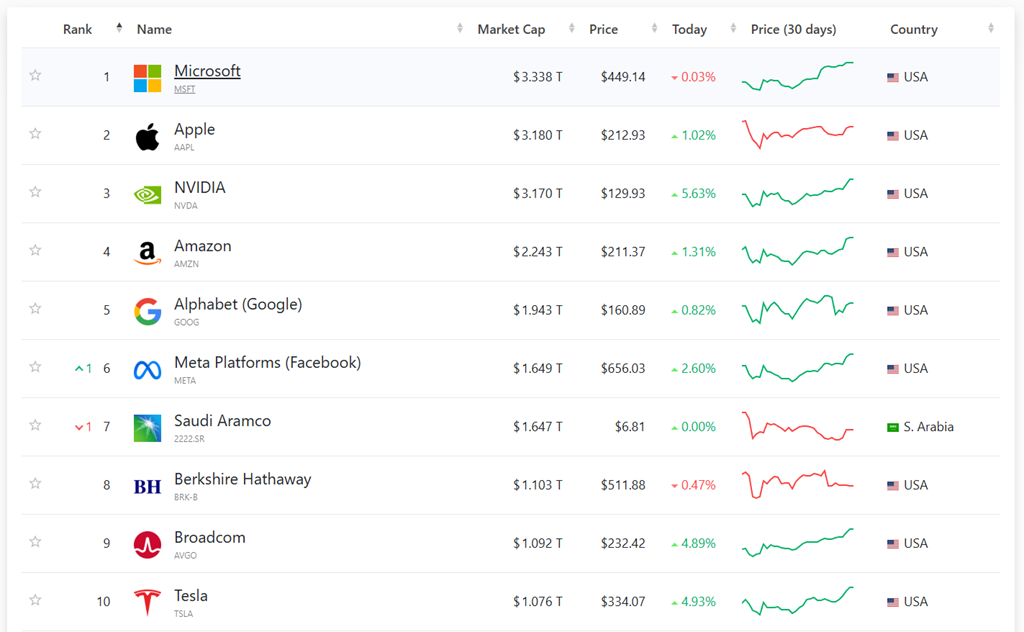Click the NVIDIA green eye logo
Screen dimensions: 1024x632
pos(148,195)
